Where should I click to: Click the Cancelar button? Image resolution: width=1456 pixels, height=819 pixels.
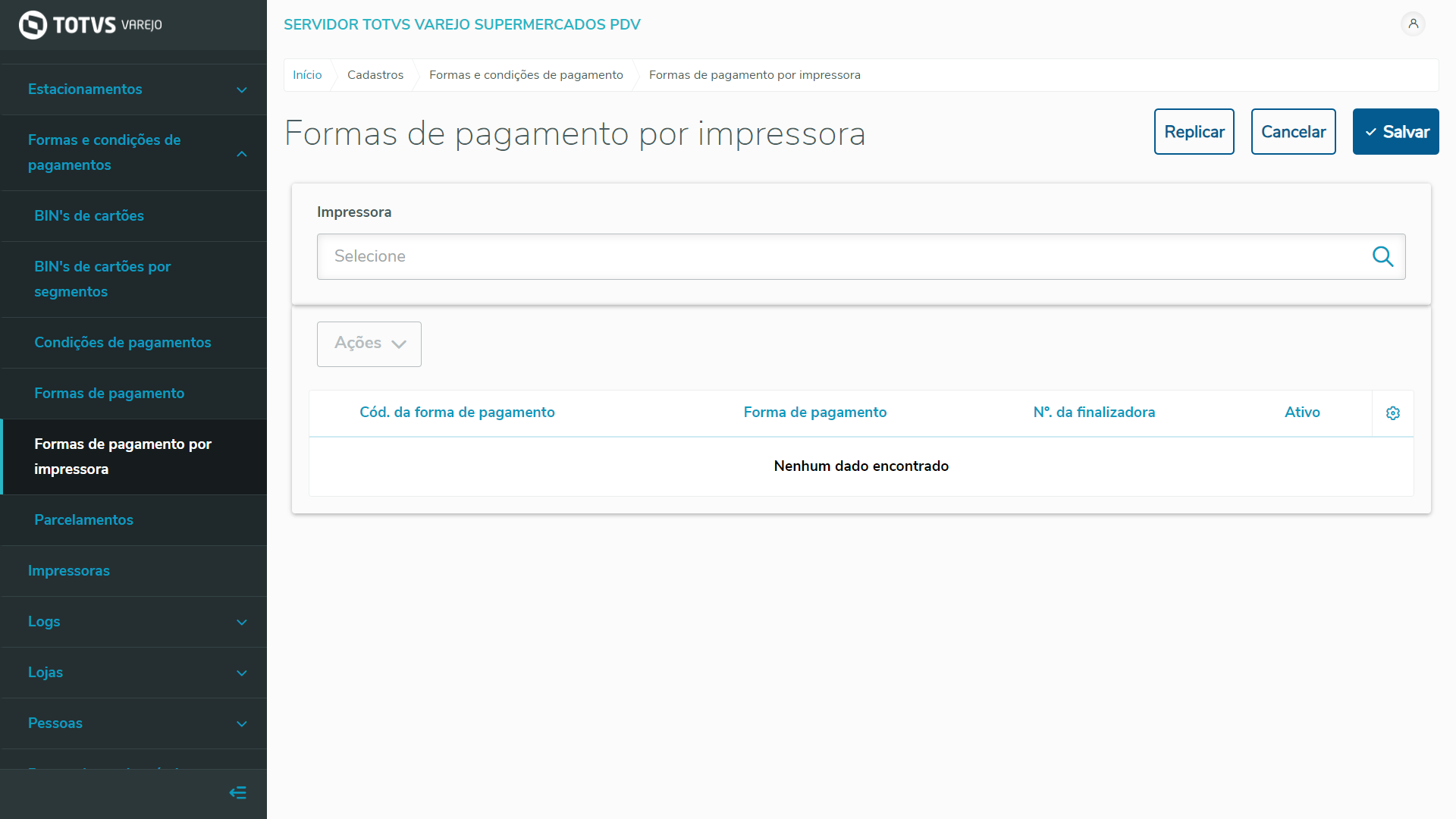(x=1293, y=132)
